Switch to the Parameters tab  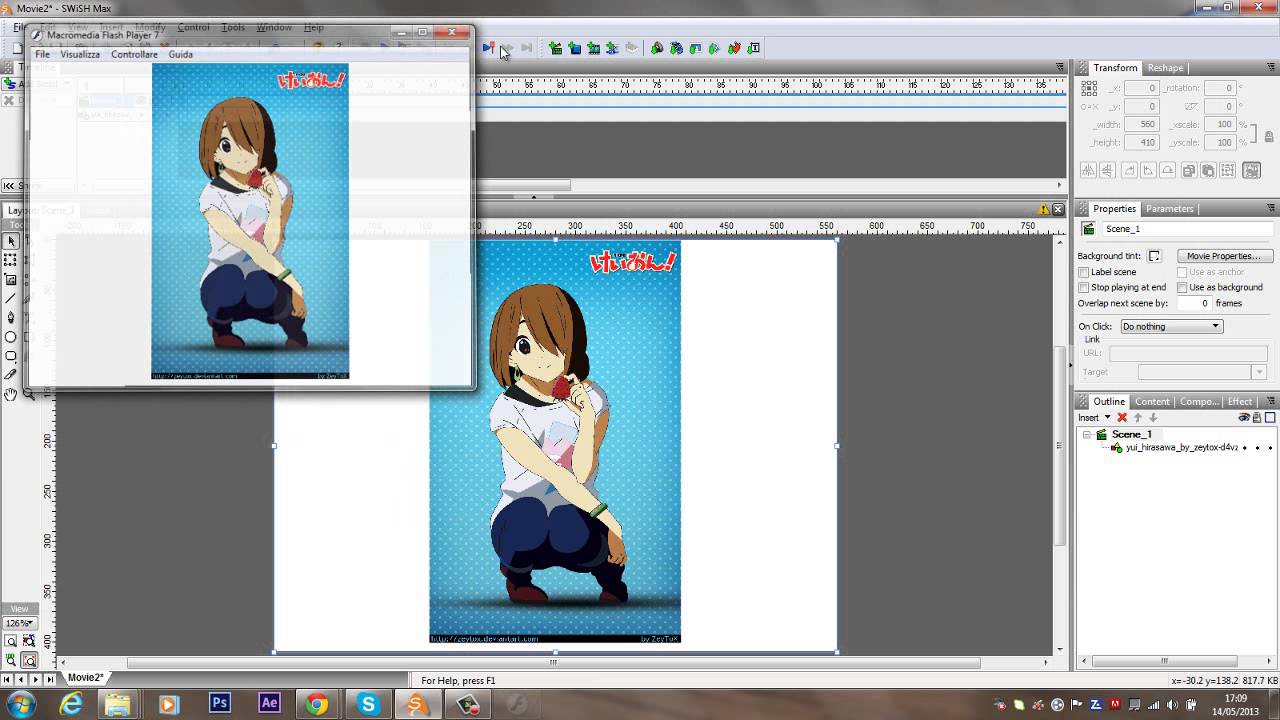[1169, 209]
